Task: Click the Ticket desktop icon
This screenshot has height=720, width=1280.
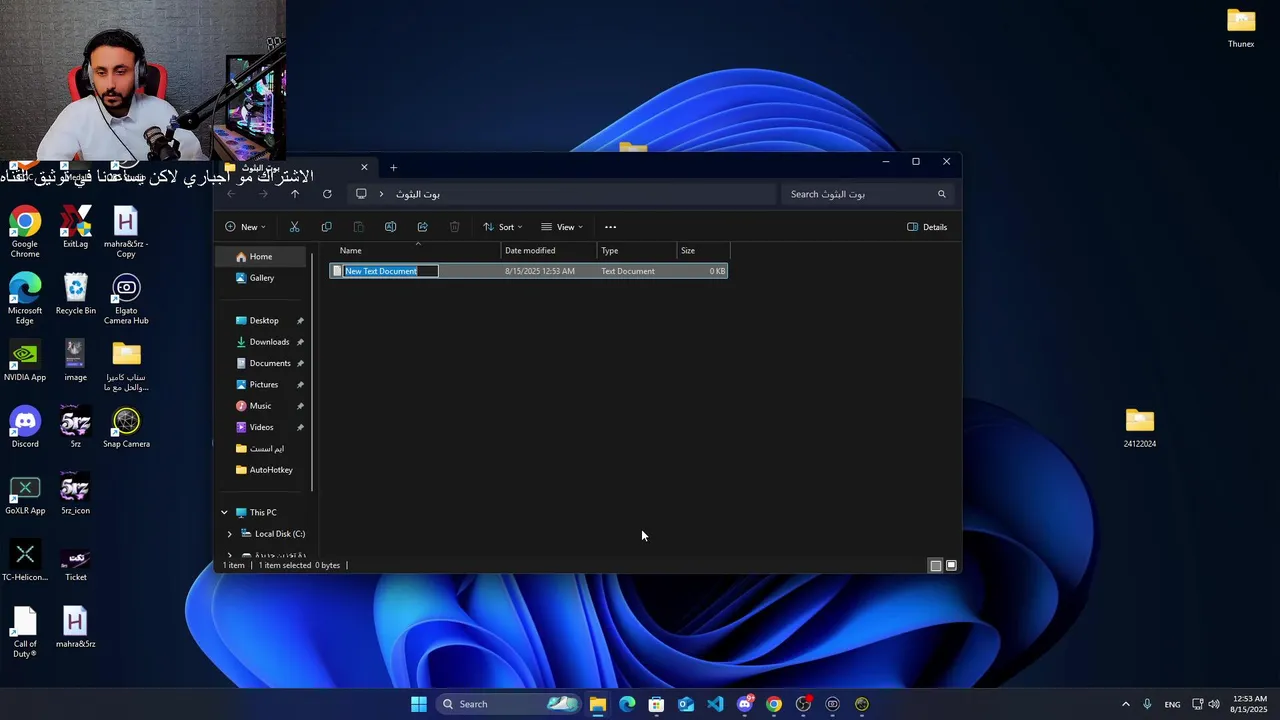Action: 75,562
